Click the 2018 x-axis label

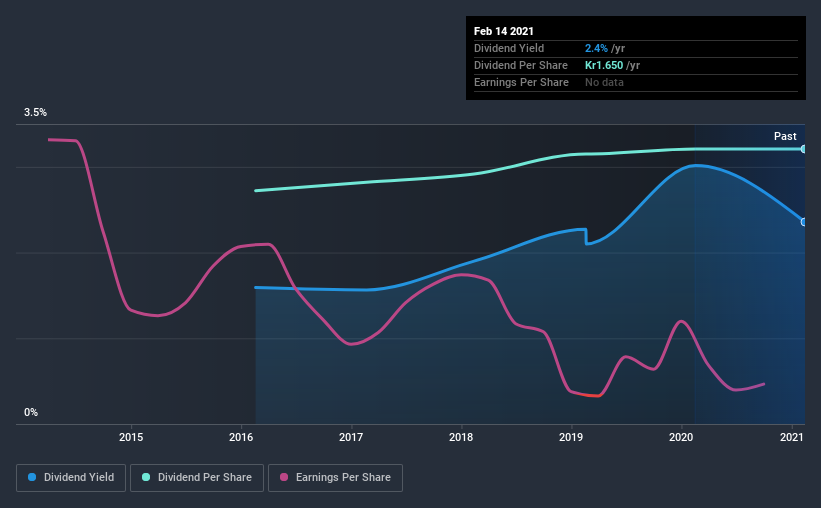tap(461, 437)
